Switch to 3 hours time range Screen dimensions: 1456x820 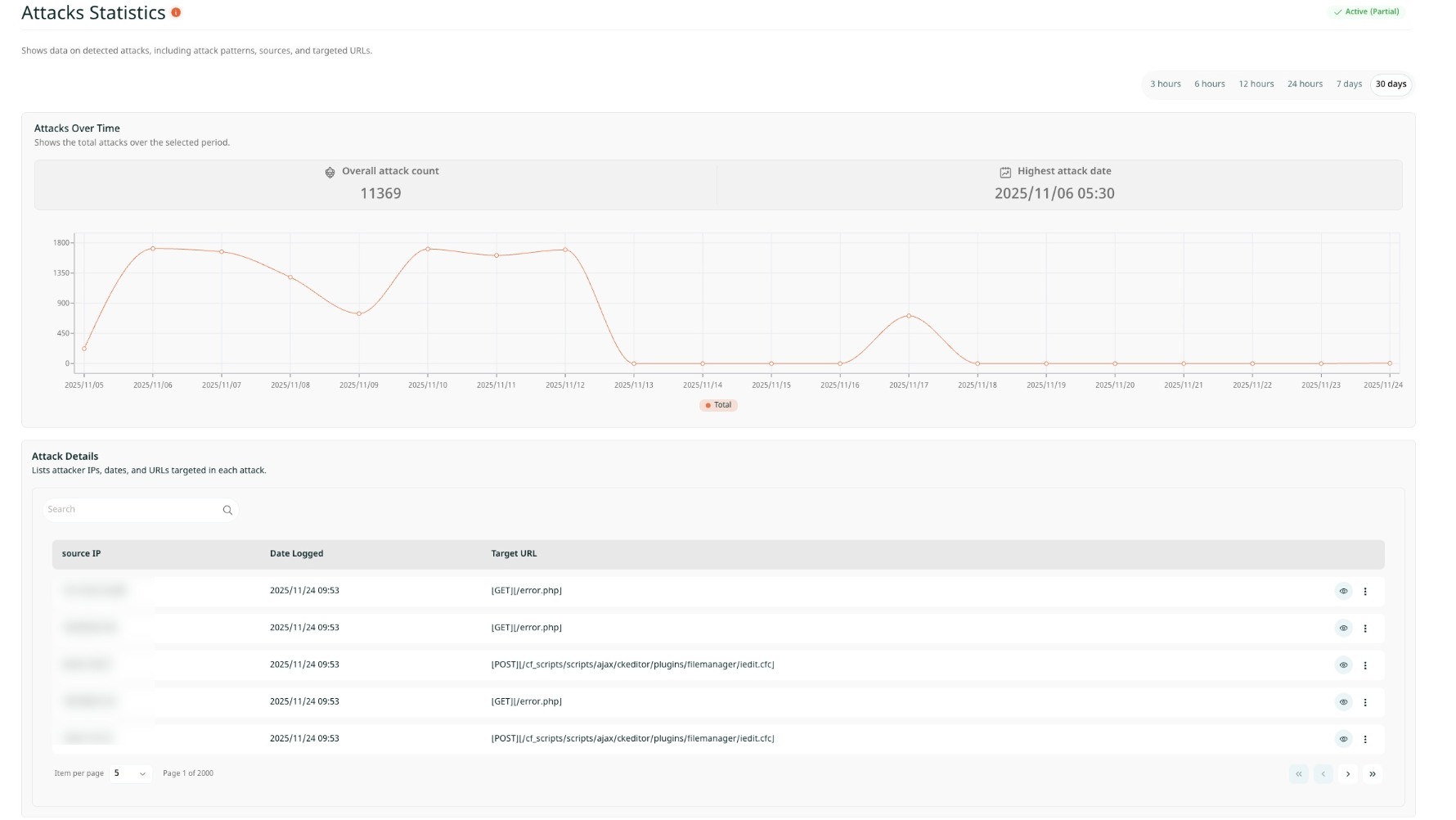[1165, 84]
